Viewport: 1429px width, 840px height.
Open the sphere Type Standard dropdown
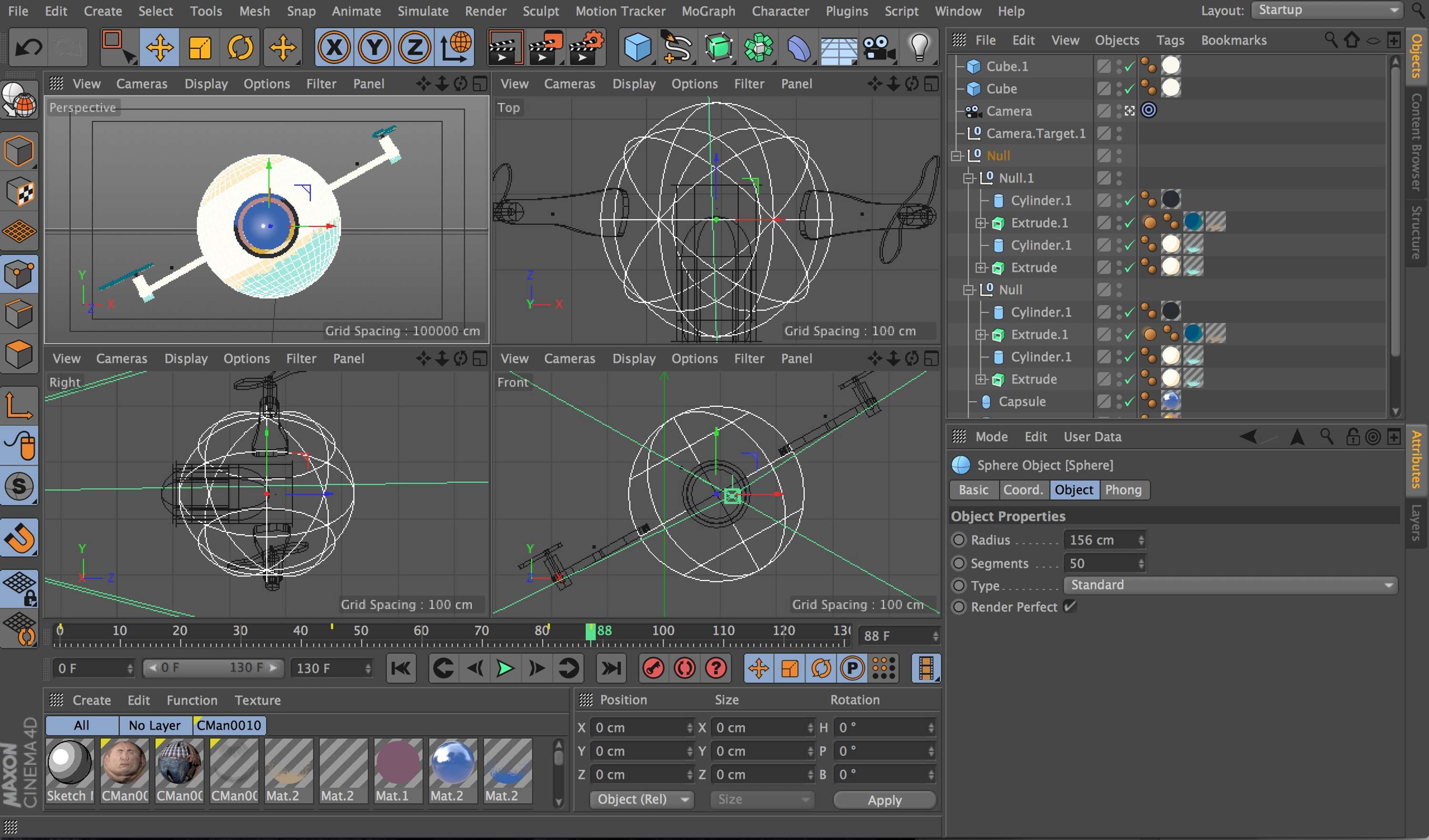click(x=1230, y=585)
